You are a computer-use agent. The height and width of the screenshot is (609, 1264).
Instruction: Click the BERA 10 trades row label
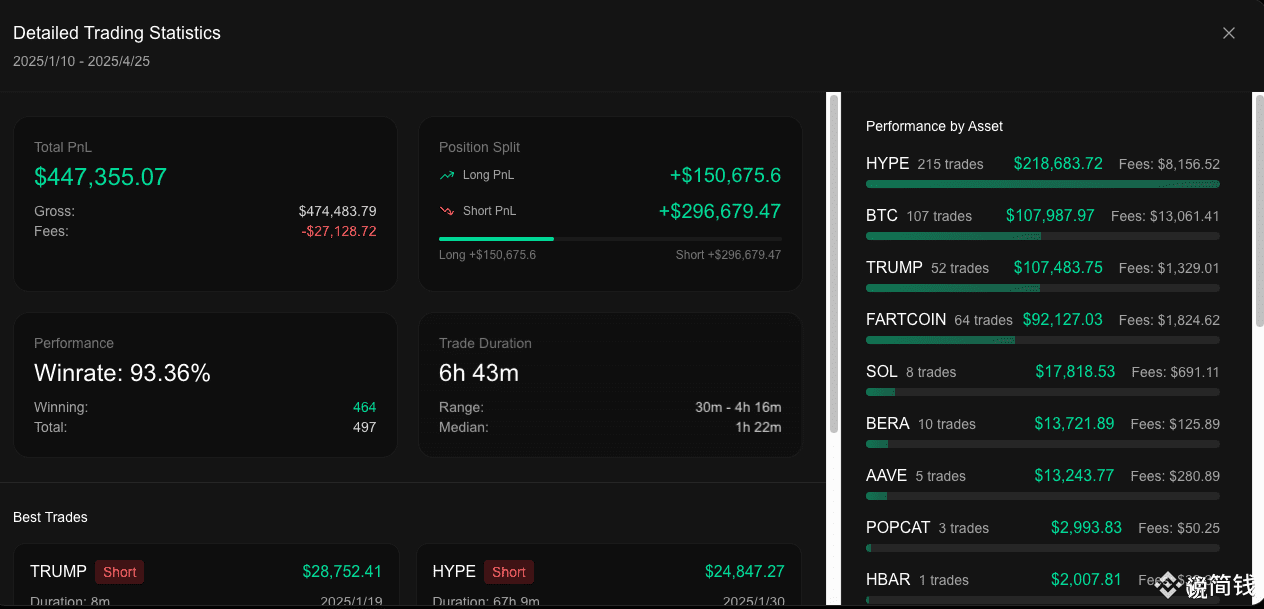point(921,423)
